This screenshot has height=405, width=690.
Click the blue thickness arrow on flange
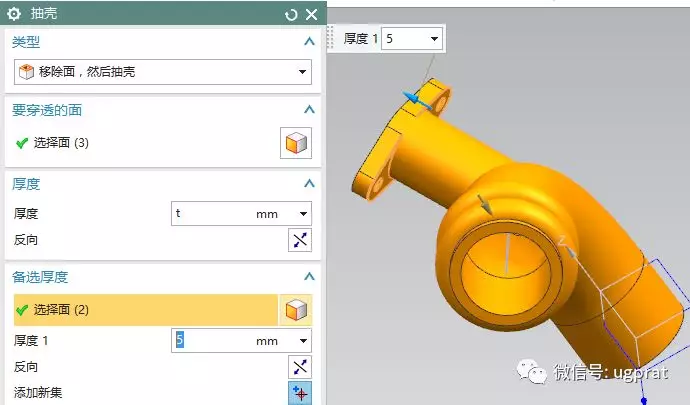click(x=416, y=100)
